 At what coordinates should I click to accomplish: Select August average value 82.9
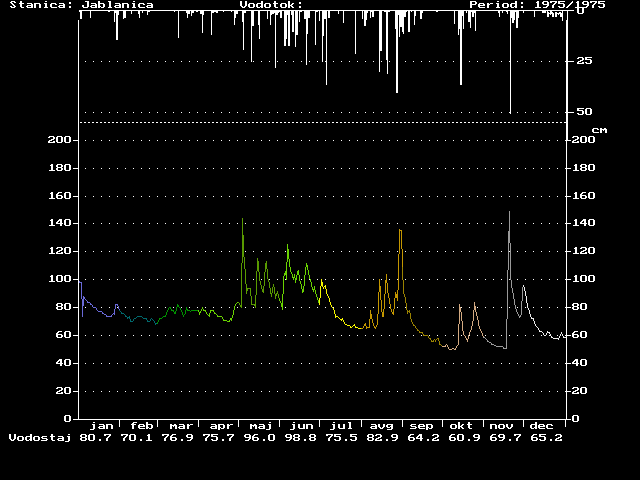(x=382, y=438)
